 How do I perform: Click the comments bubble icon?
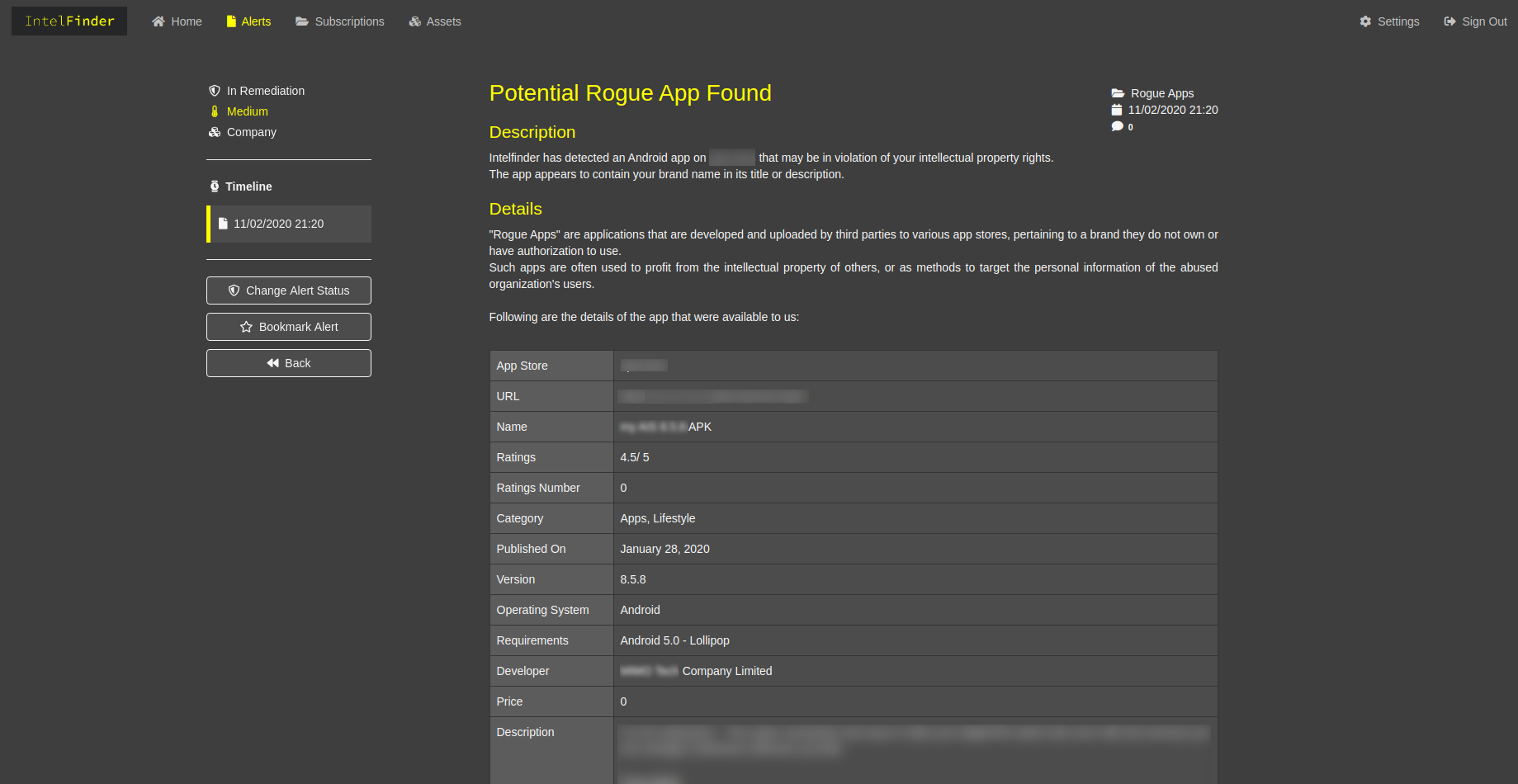coord(1118,126)
